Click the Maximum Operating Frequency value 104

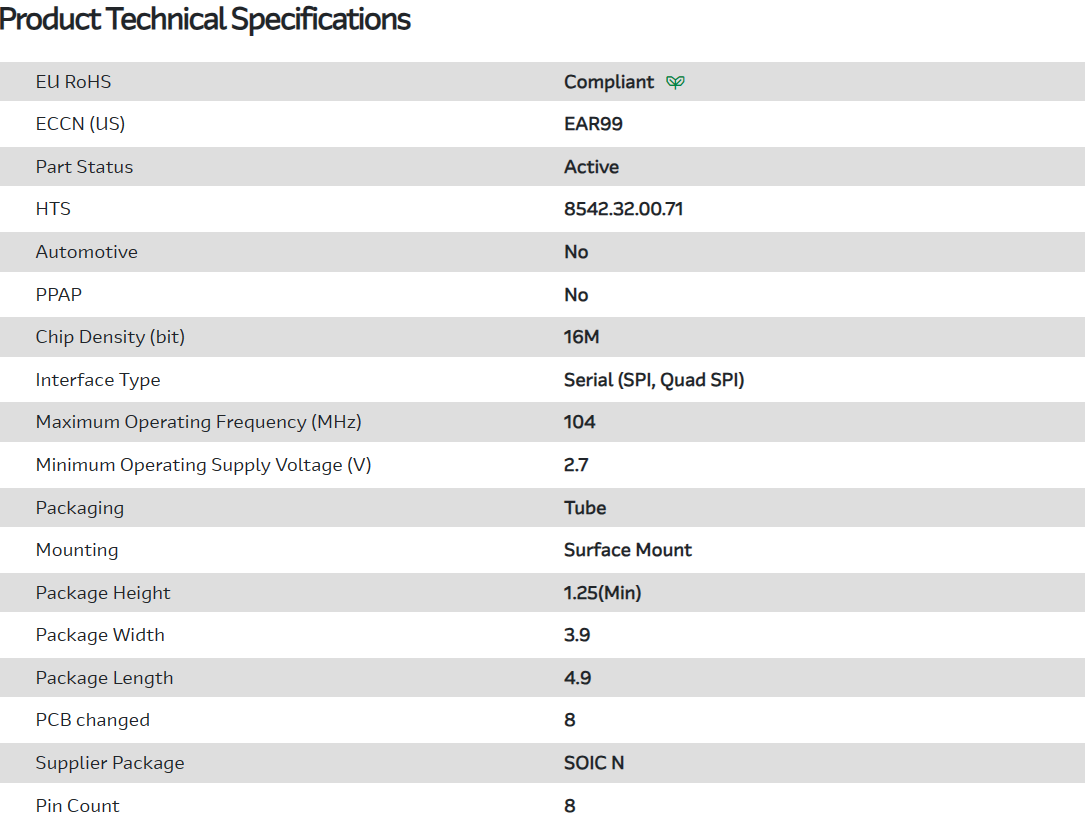pos(579,422)
